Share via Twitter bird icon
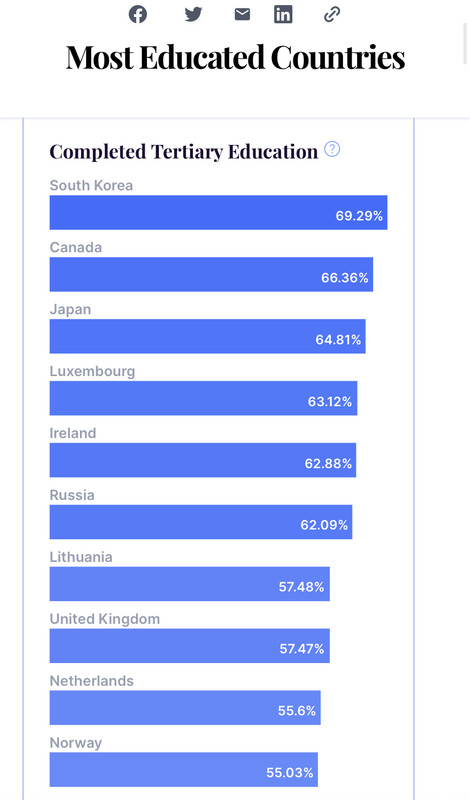Image resolution: width=470 pixels, height=800 pixels. click(x=193, y=14)
